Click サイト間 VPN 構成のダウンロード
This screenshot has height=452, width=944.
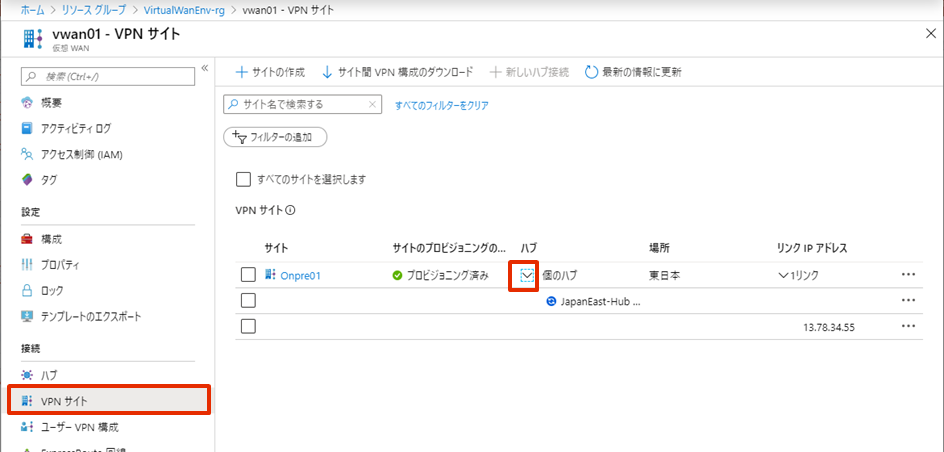(397, 72)
